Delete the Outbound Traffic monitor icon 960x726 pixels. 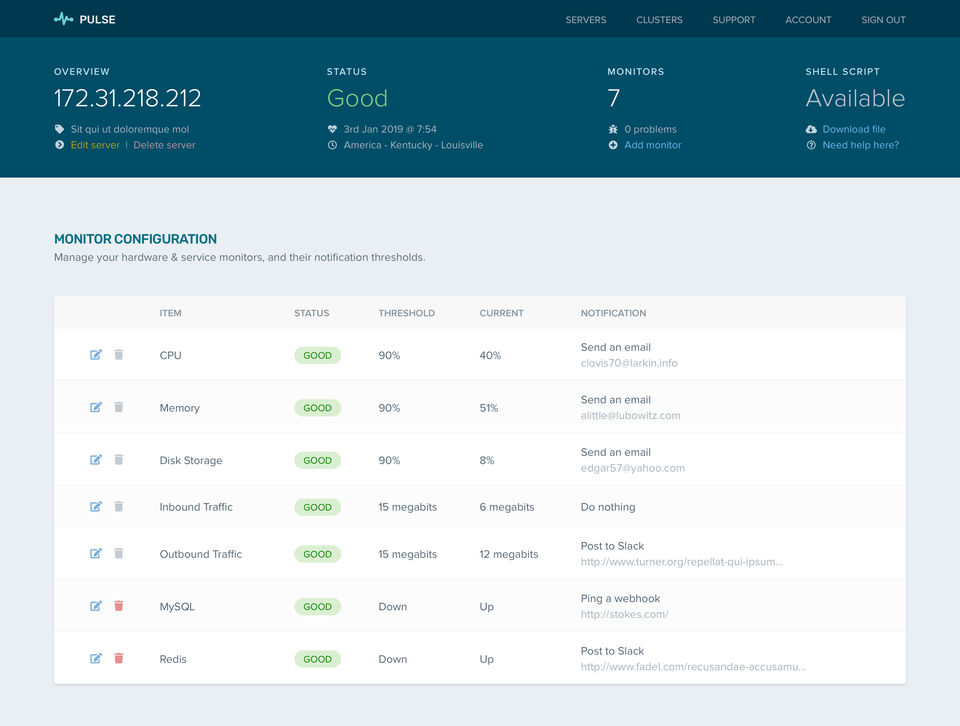tap(119, 553)
